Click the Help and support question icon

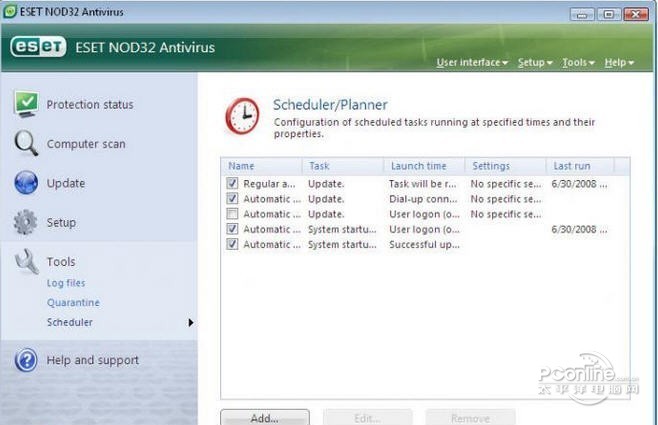pyautogui.click(x=26, y=360)
